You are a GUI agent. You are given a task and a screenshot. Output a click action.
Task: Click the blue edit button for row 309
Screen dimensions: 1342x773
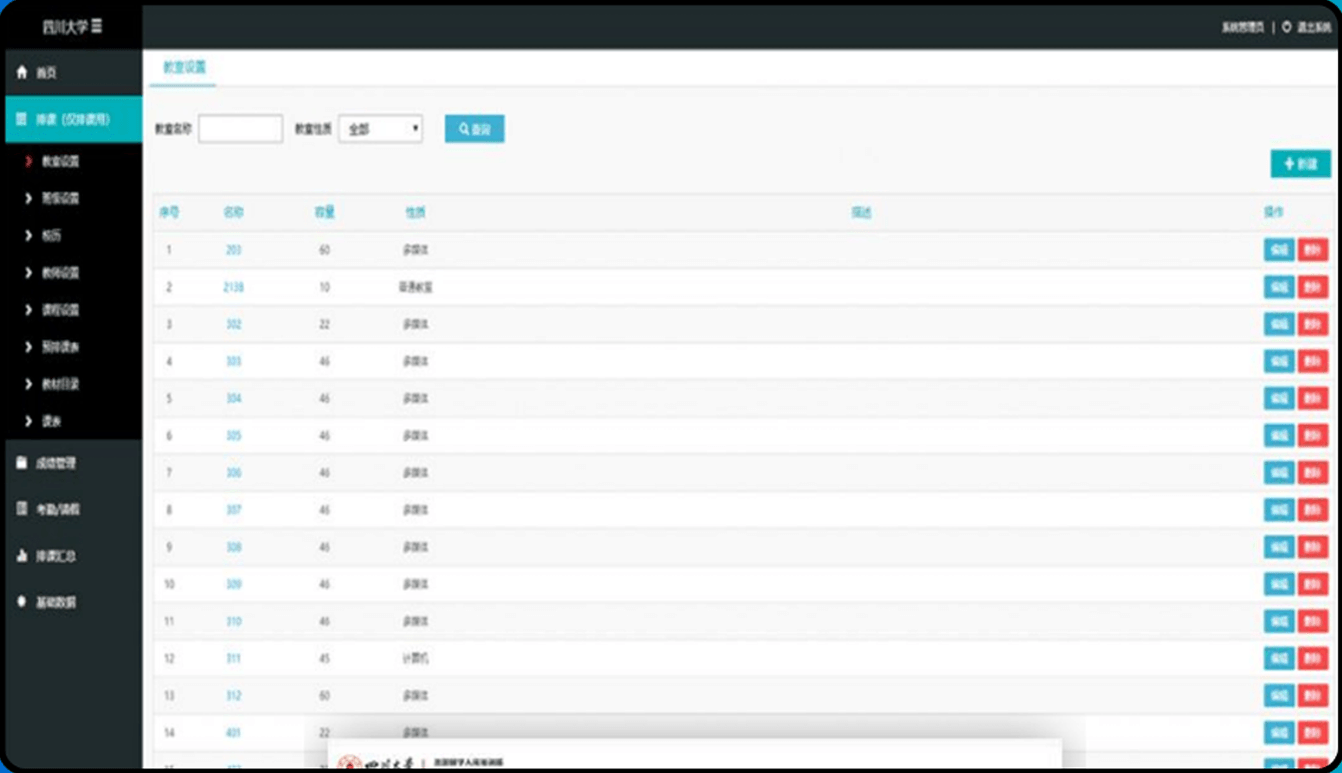[1278, 584]
